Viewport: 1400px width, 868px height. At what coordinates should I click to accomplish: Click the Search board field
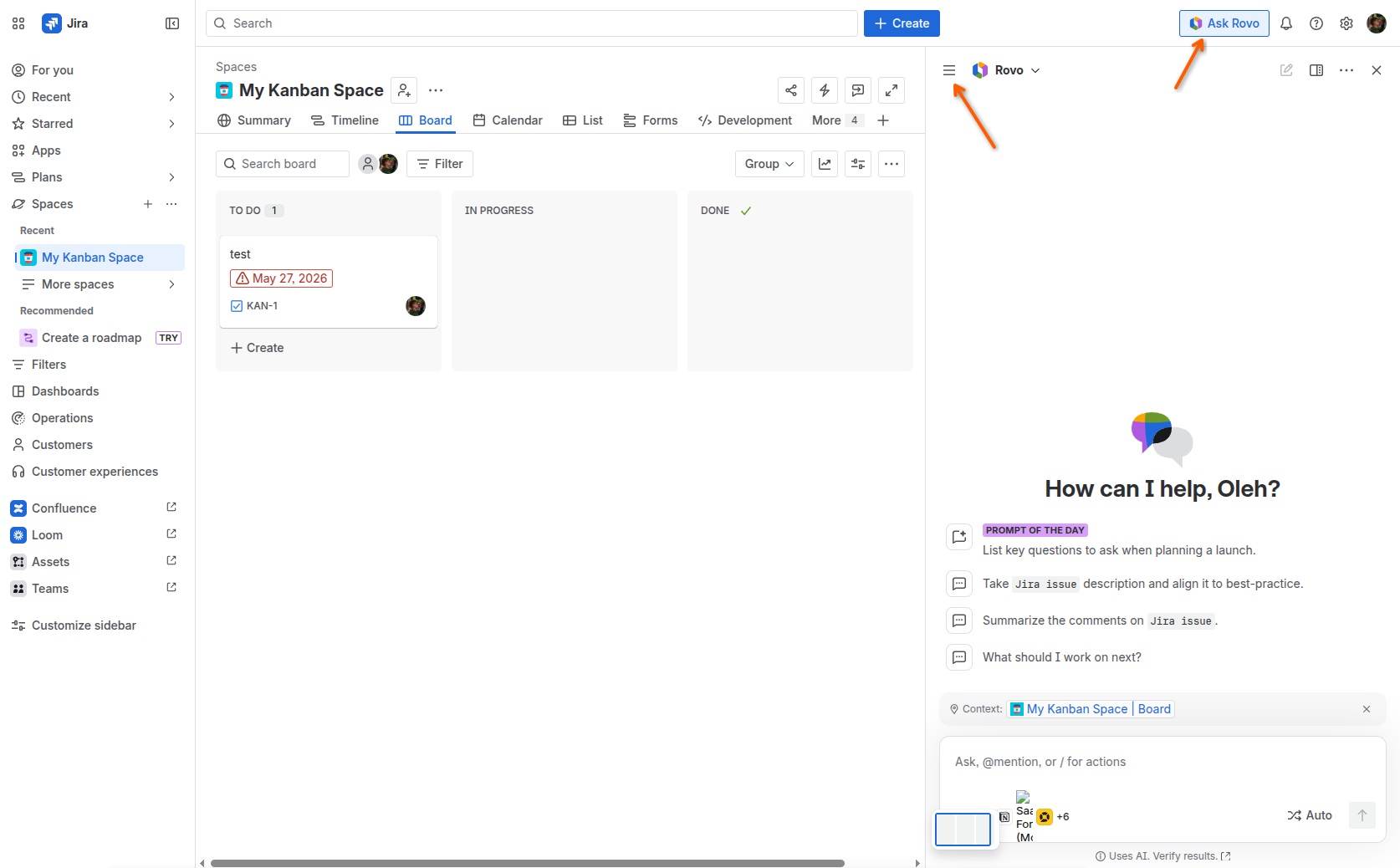(x=283, y=164)
